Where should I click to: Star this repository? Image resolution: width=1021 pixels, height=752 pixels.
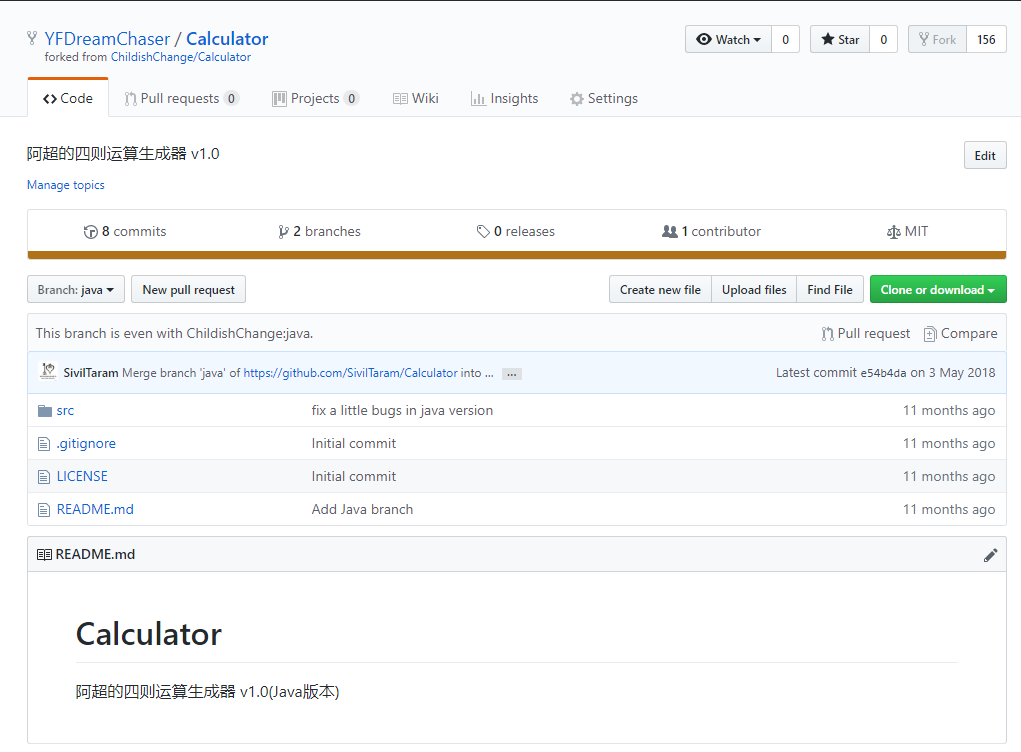(x=840, y=40)
